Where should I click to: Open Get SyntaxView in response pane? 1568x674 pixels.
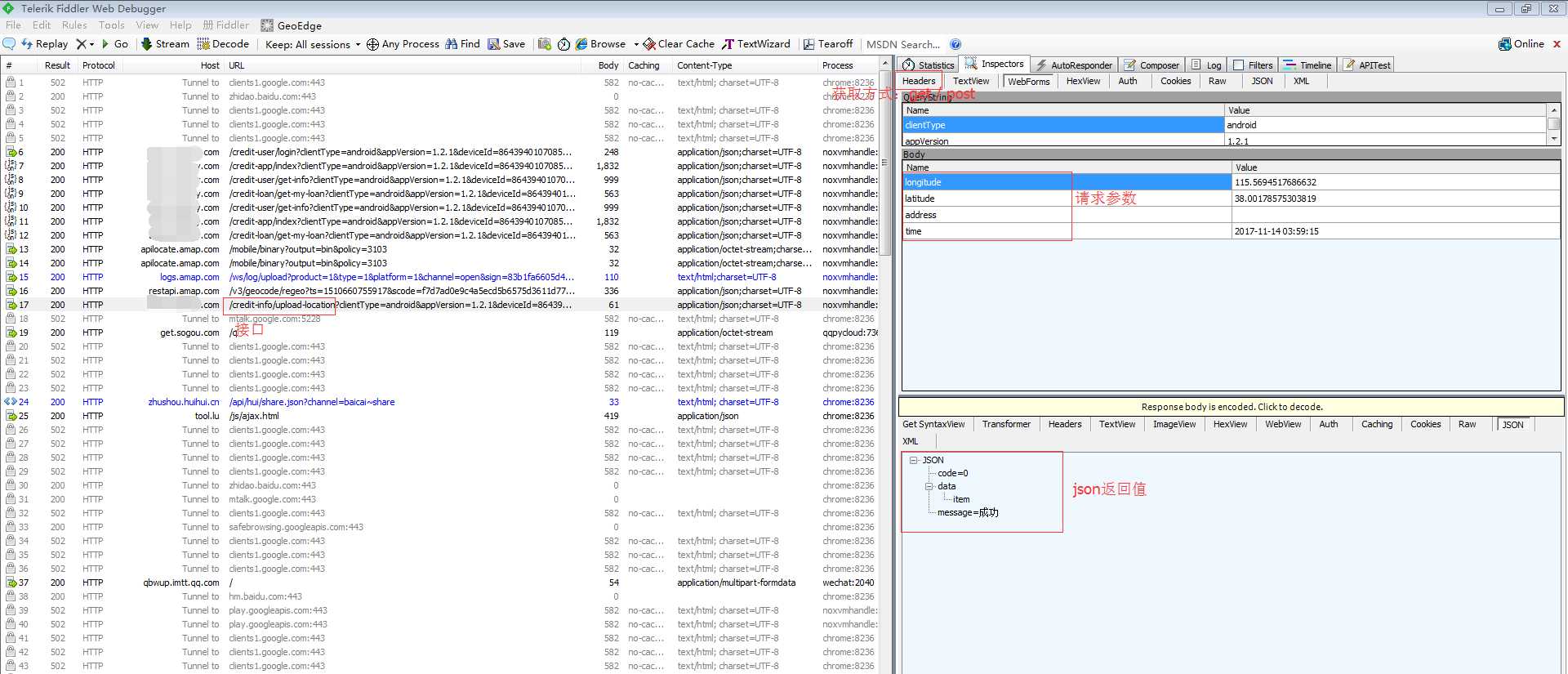(x=933, y=424)
